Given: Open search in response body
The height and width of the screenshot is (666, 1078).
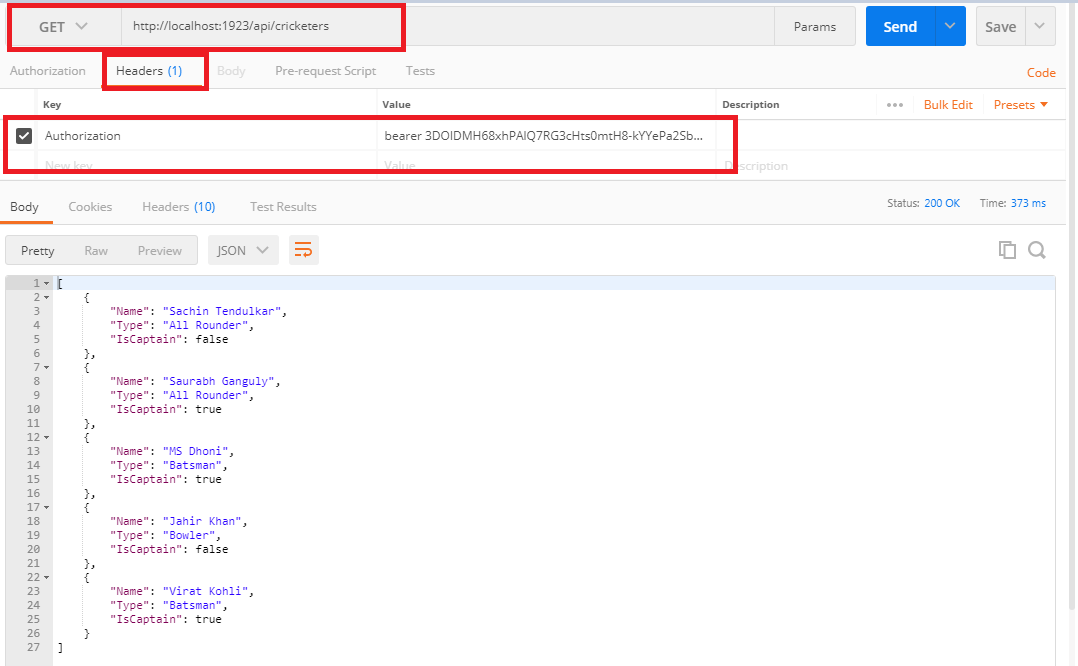Looking at the screenshot, I should pyautogui.click(x=1037, y=250).
